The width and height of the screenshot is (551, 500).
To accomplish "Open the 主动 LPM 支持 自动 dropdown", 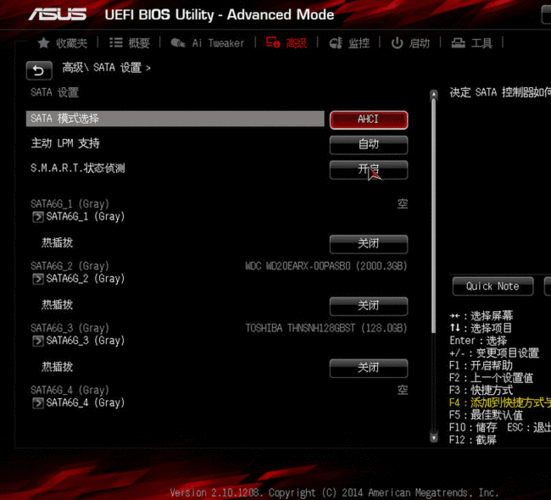I will (369, 145).
